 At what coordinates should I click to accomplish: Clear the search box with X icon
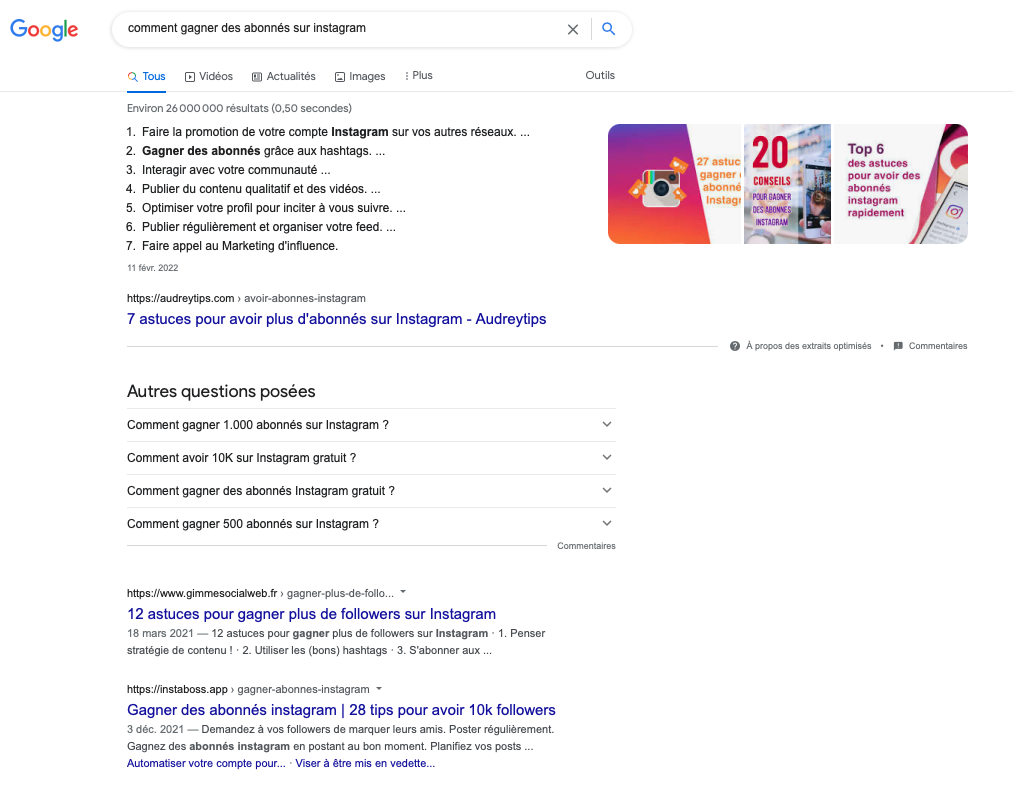[x=572, y=29]
